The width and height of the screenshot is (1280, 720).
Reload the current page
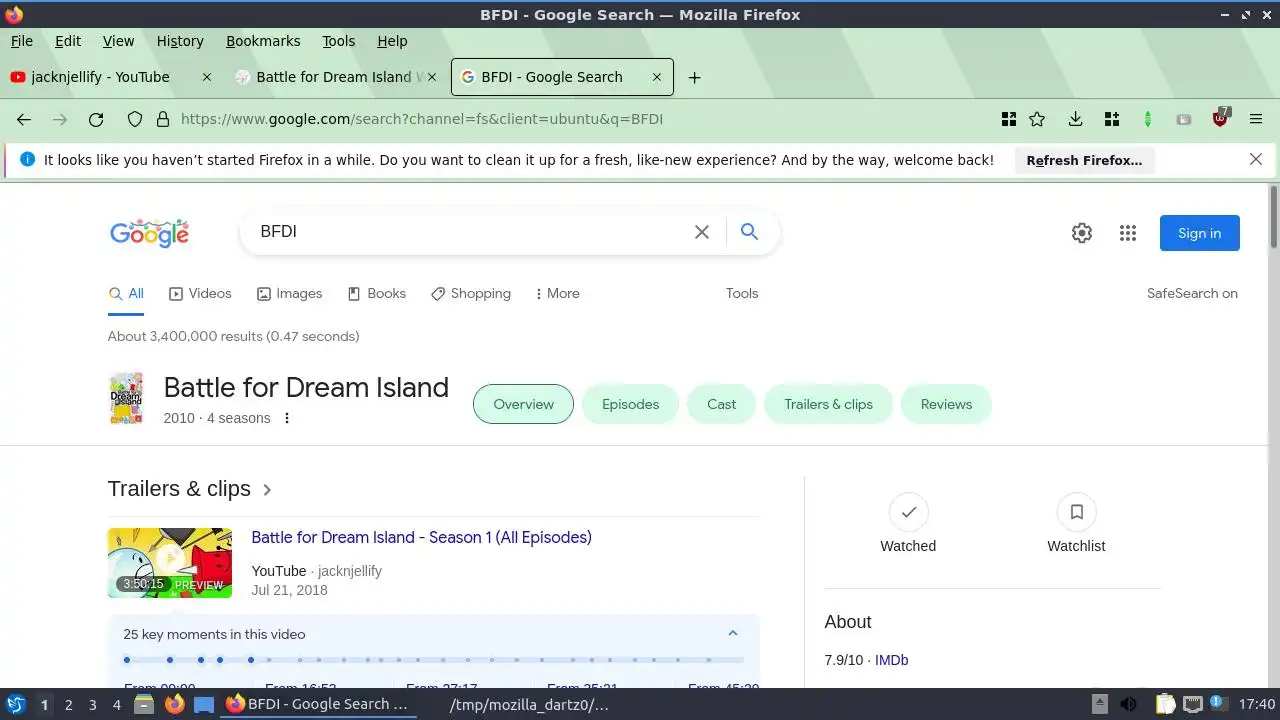coord(96,119)
